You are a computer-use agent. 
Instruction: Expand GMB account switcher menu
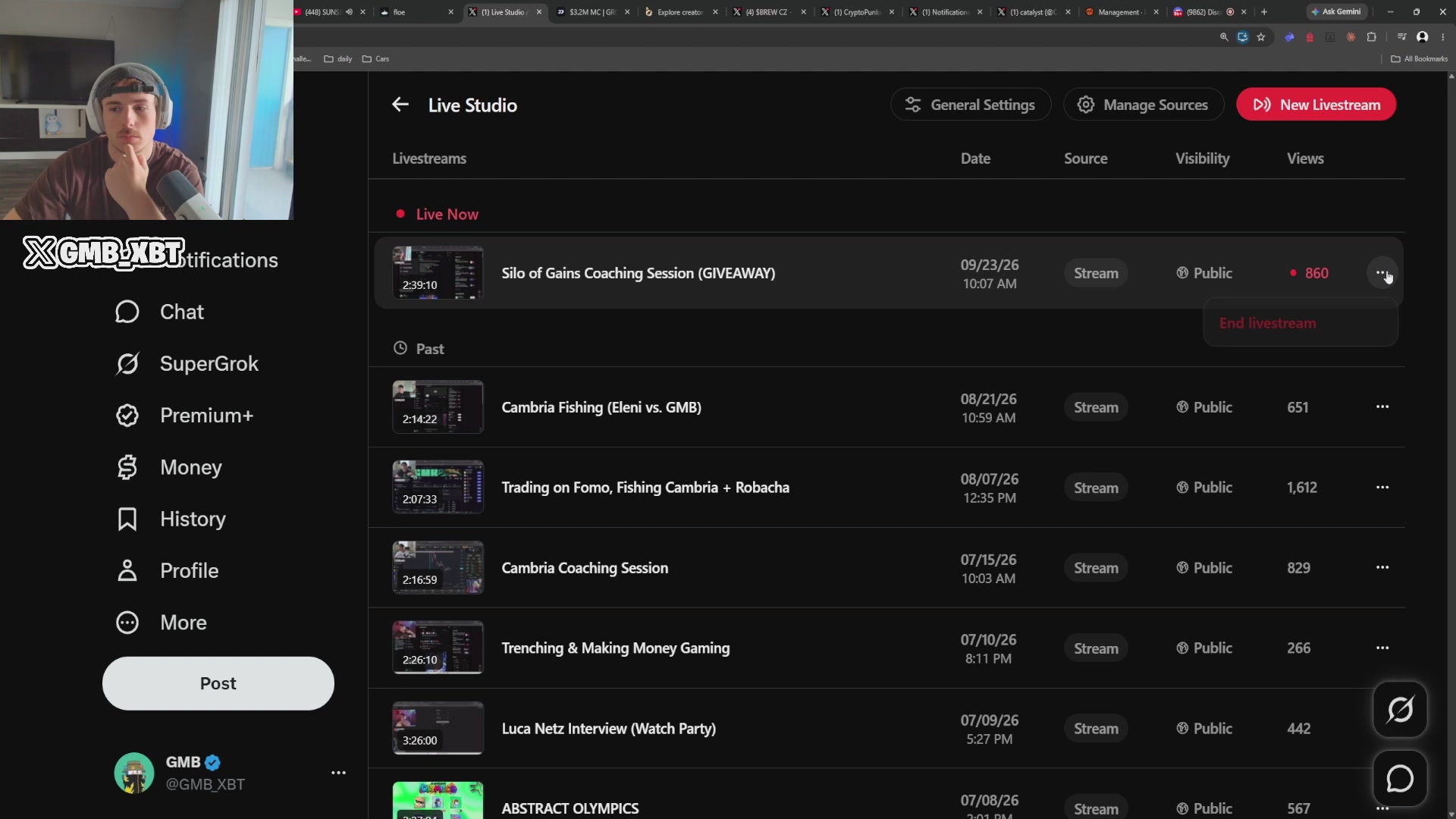(338, 773)
